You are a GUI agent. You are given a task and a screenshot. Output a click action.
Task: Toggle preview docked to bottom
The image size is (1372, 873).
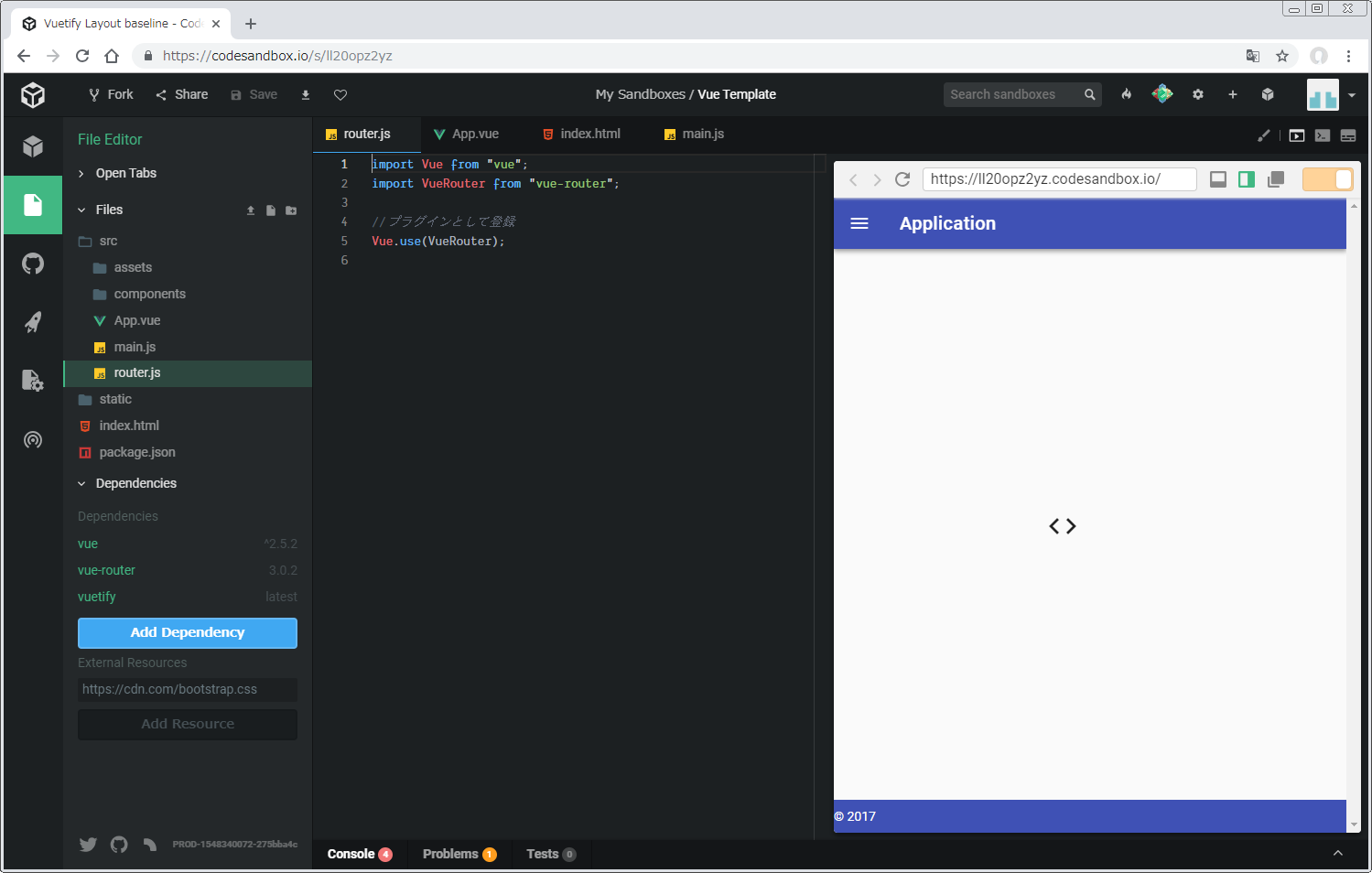pyautogui.click(x=1218, y=179)
